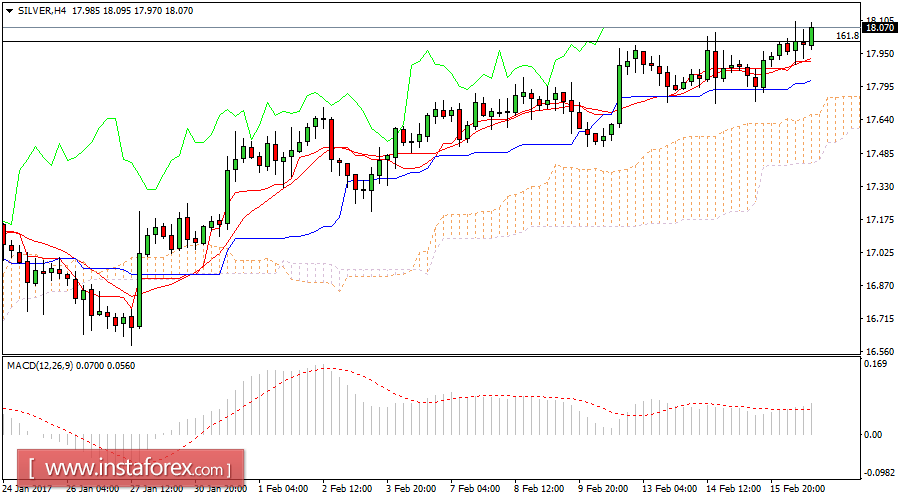This screenshot has height=500, width=900.
Task: Click price axis label 16.870
Action: 879,285
